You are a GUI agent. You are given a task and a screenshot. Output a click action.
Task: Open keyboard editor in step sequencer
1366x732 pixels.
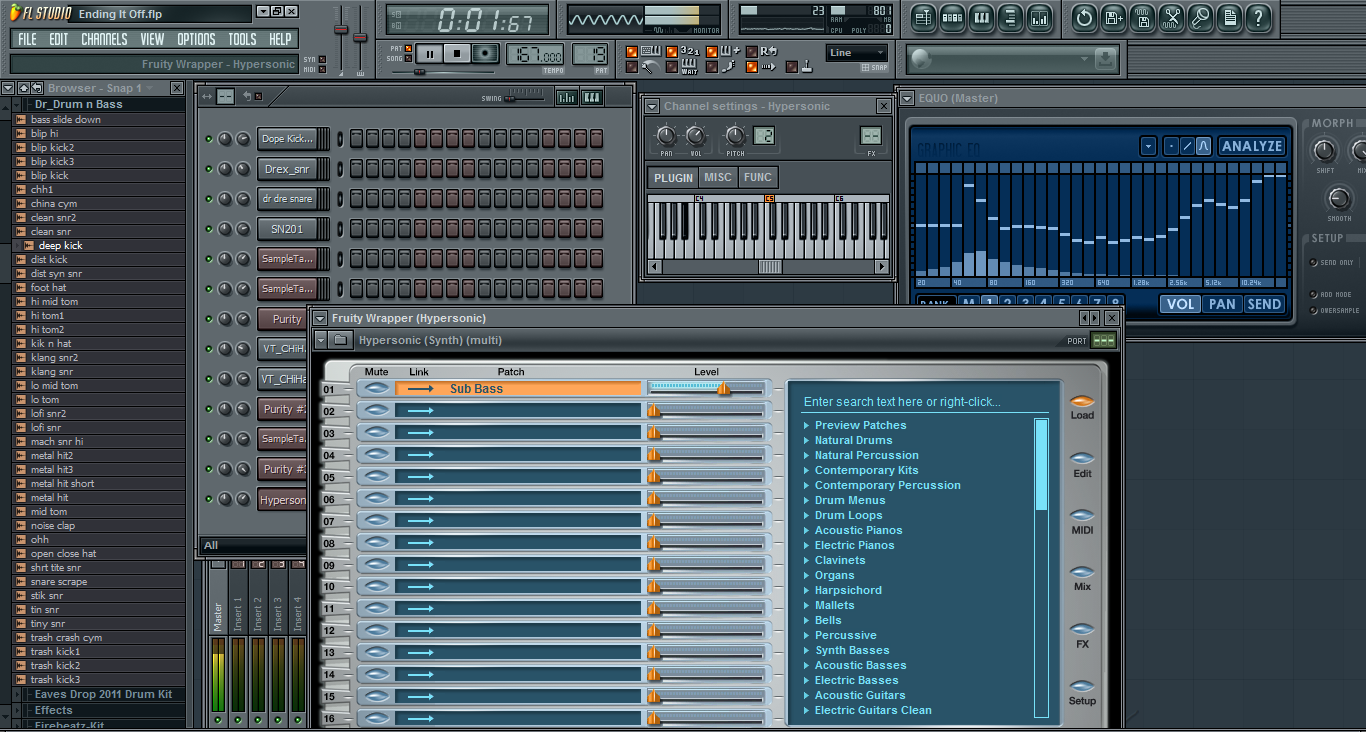coord(592,97)
